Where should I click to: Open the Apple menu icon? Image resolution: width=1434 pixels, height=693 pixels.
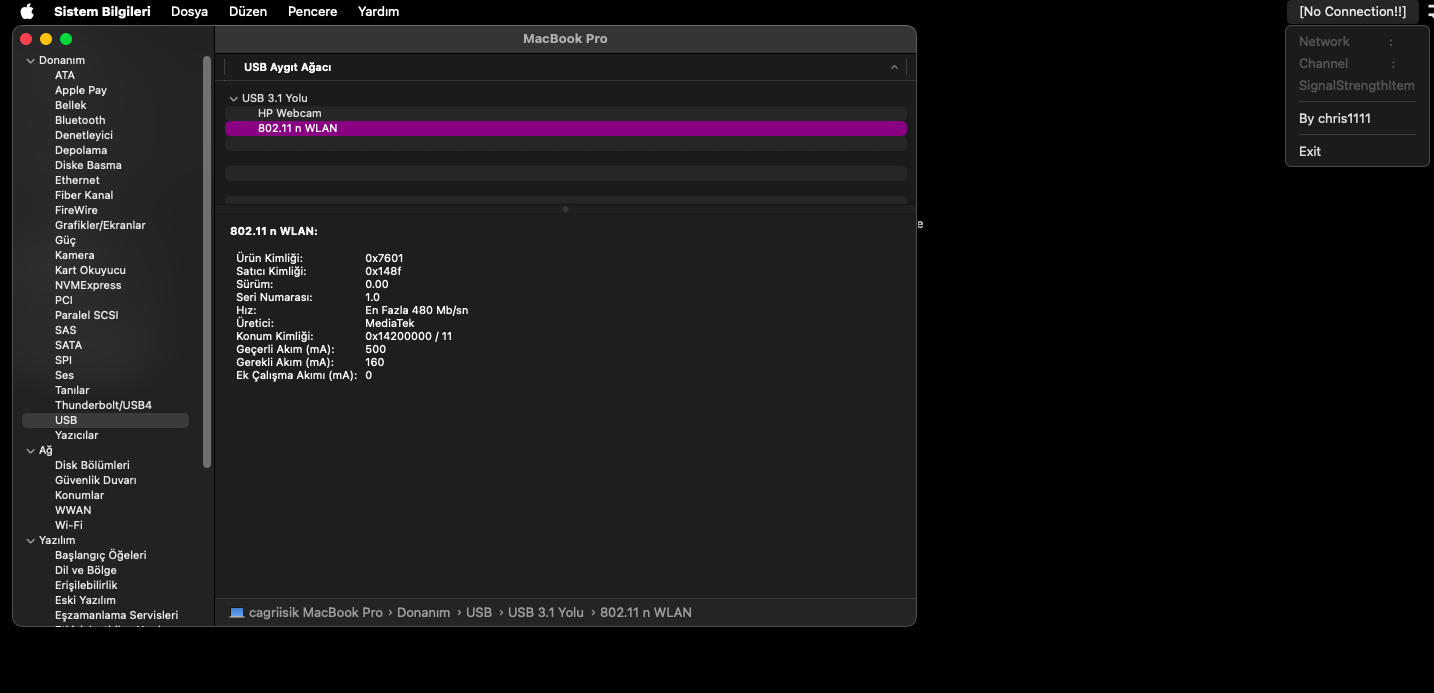(x=27, y=12)
